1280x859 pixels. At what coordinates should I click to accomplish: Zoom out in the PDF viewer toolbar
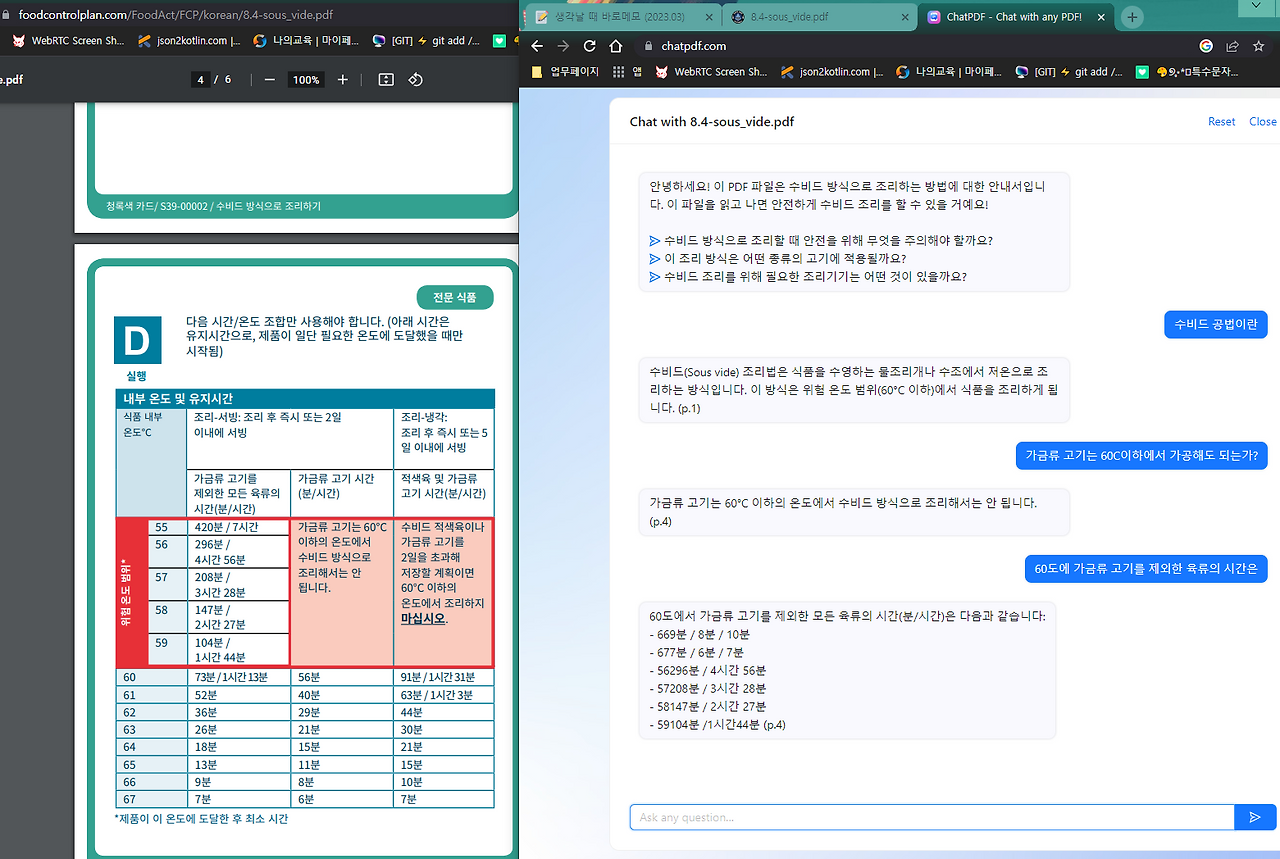coord(269,80)
